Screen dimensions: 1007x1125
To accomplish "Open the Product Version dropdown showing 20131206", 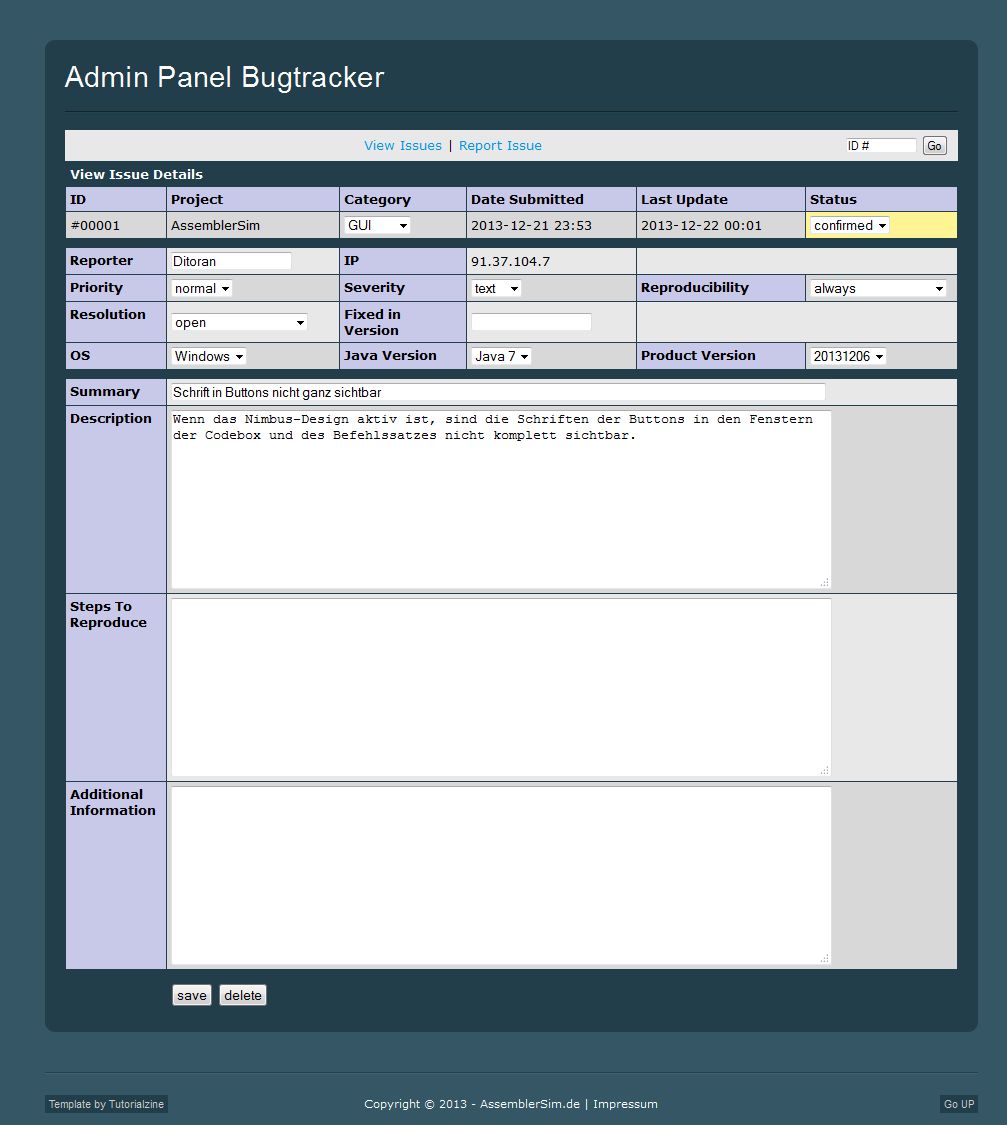I will pos(847,356).
